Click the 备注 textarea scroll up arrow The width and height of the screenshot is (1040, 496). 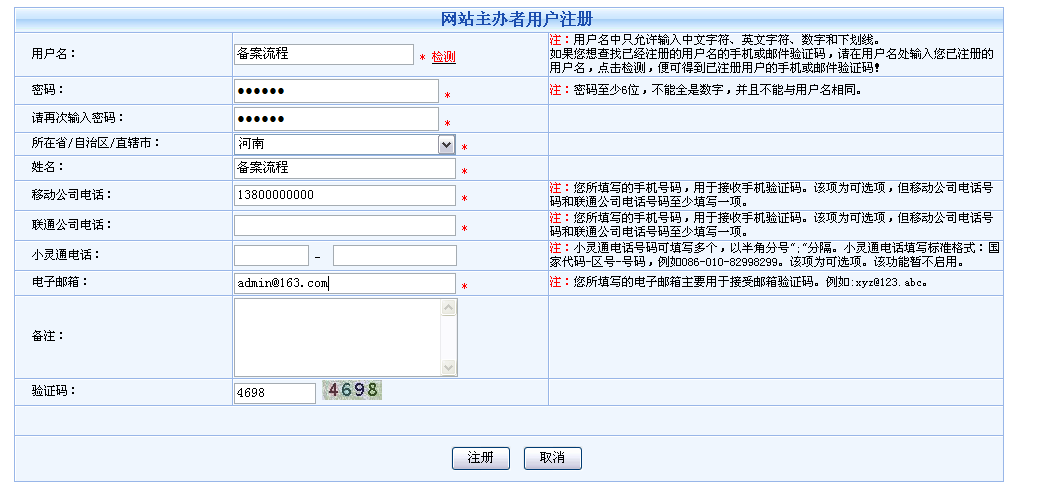[449, 308]
